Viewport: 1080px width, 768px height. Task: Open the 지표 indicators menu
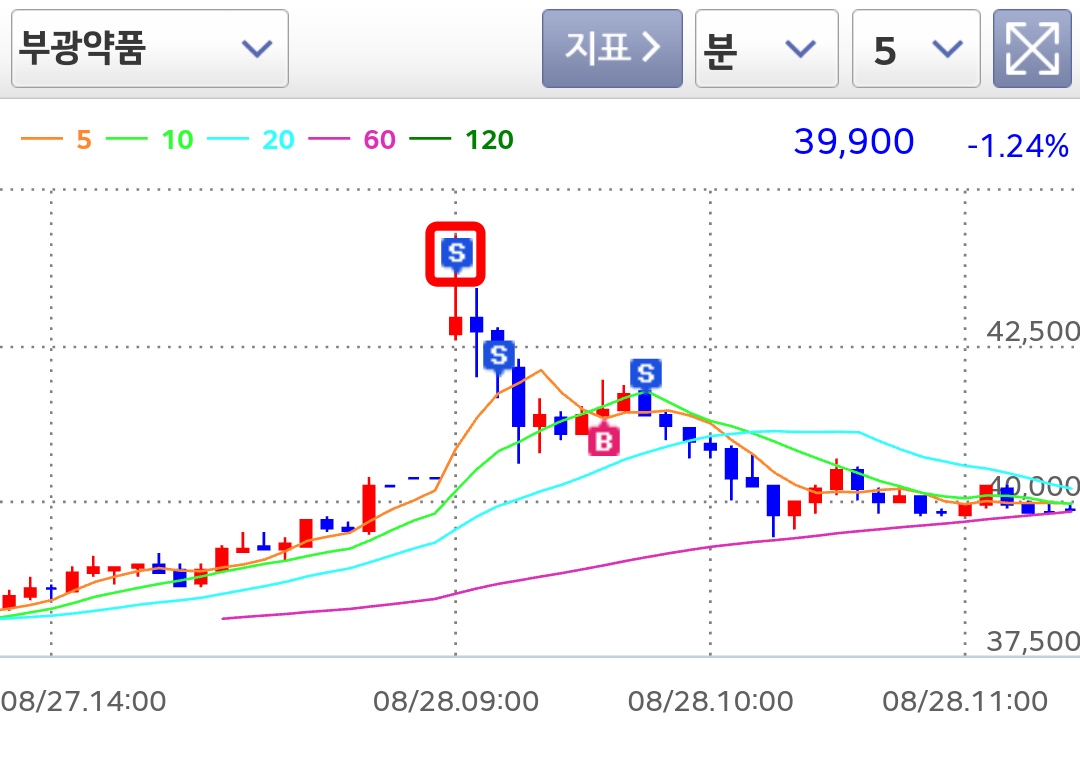point(612,48)
